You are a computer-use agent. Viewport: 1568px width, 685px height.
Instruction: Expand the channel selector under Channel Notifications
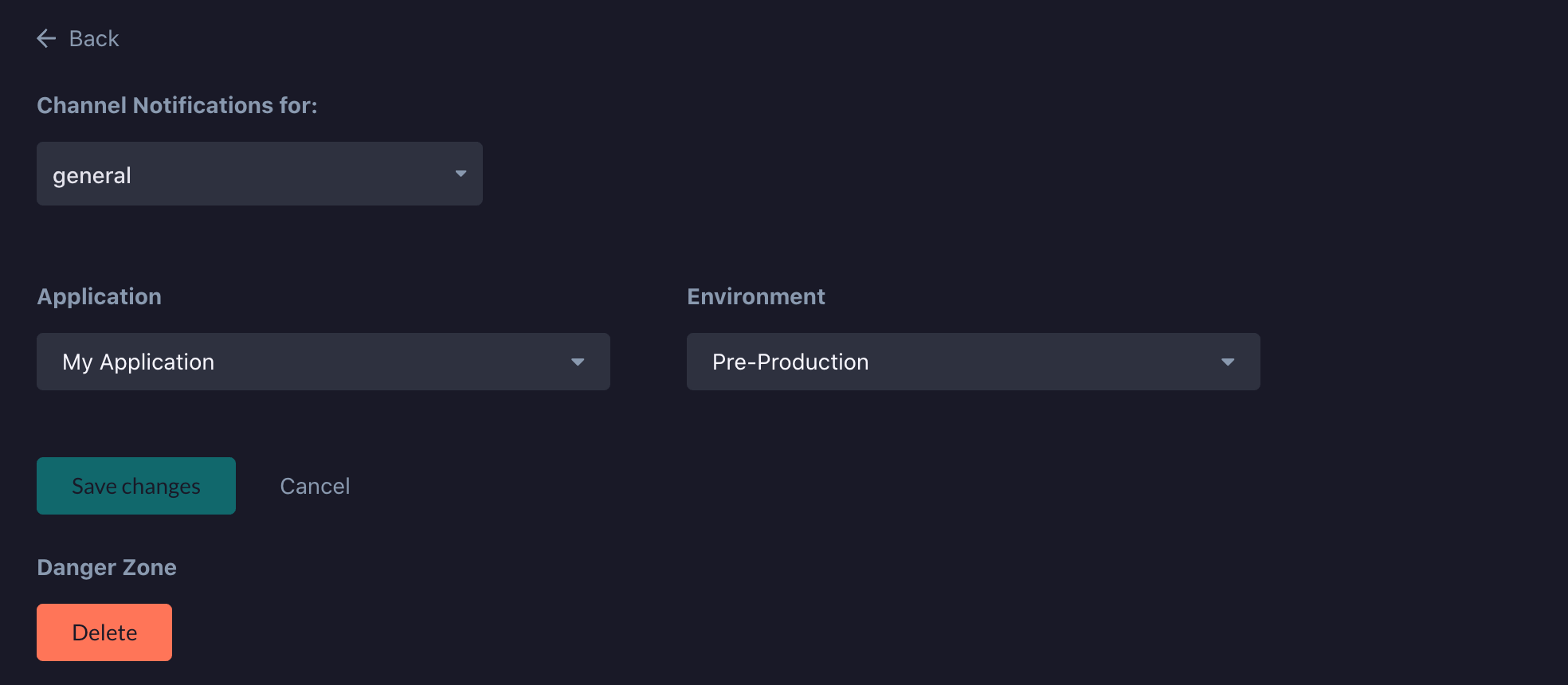pyautogui.click(x=259, y=173)
